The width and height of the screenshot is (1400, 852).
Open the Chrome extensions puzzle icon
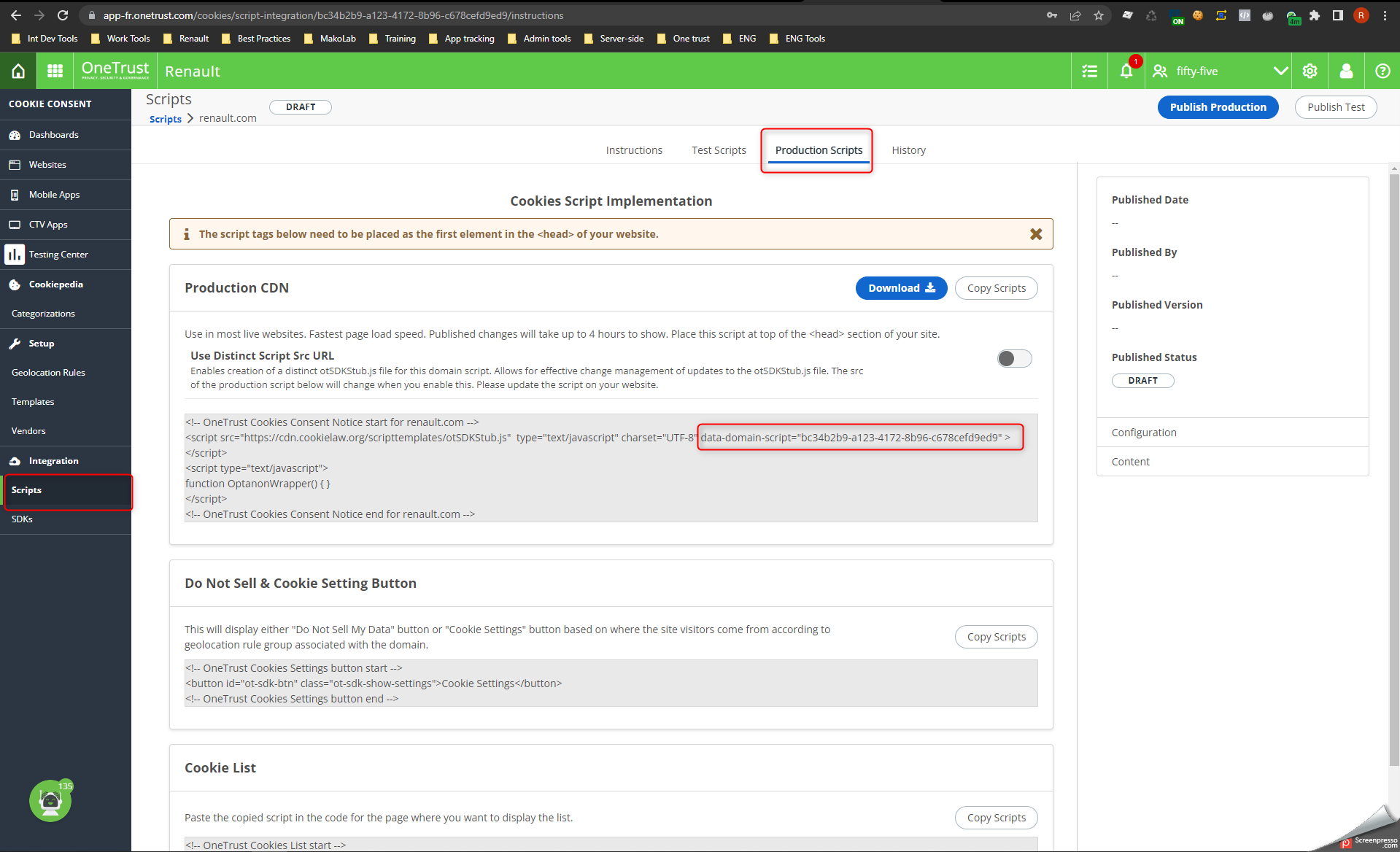tap(1315, 15)
